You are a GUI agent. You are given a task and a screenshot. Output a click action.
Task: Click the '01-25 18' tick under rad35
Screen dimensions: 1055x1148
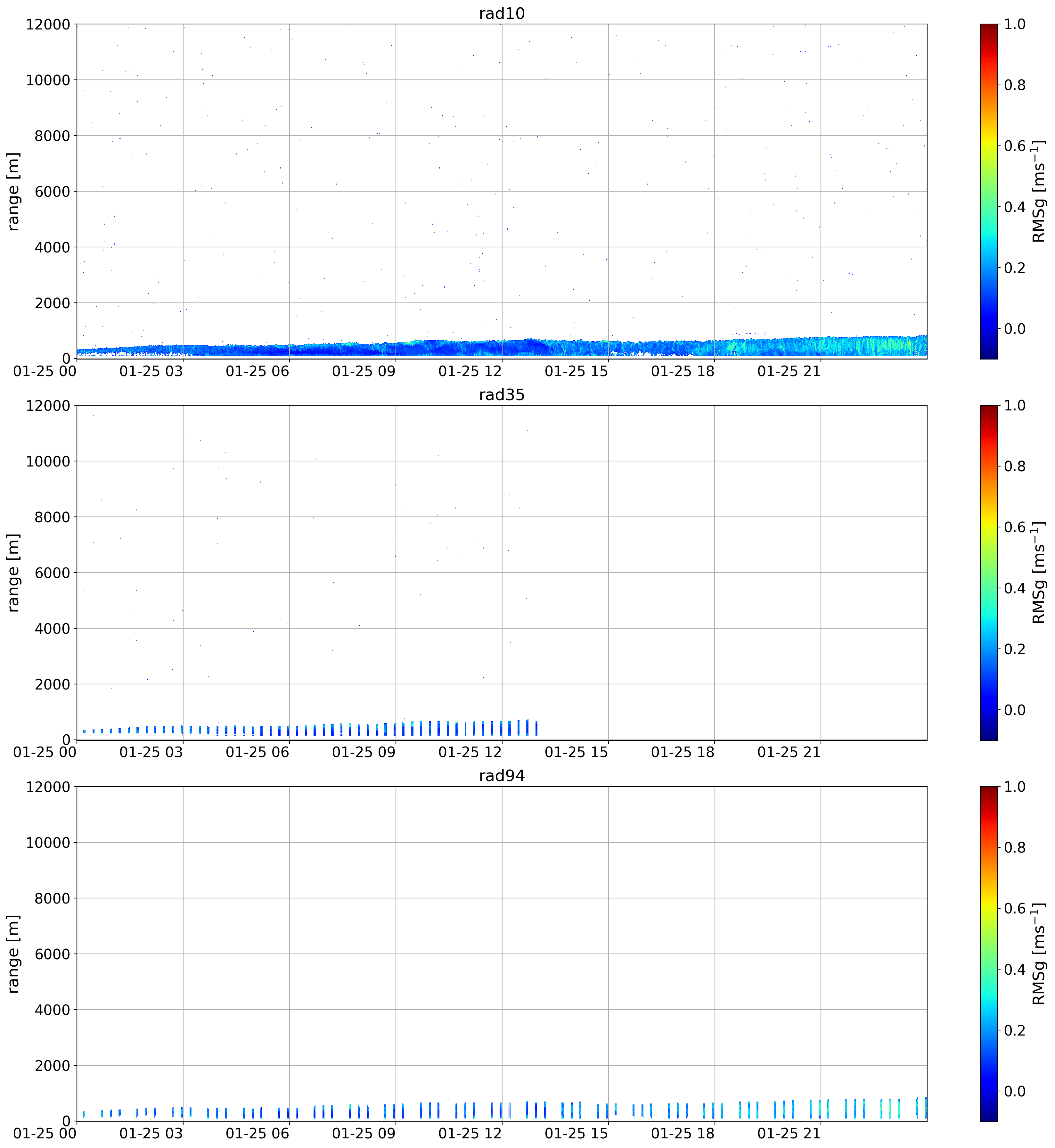point(683,753)
